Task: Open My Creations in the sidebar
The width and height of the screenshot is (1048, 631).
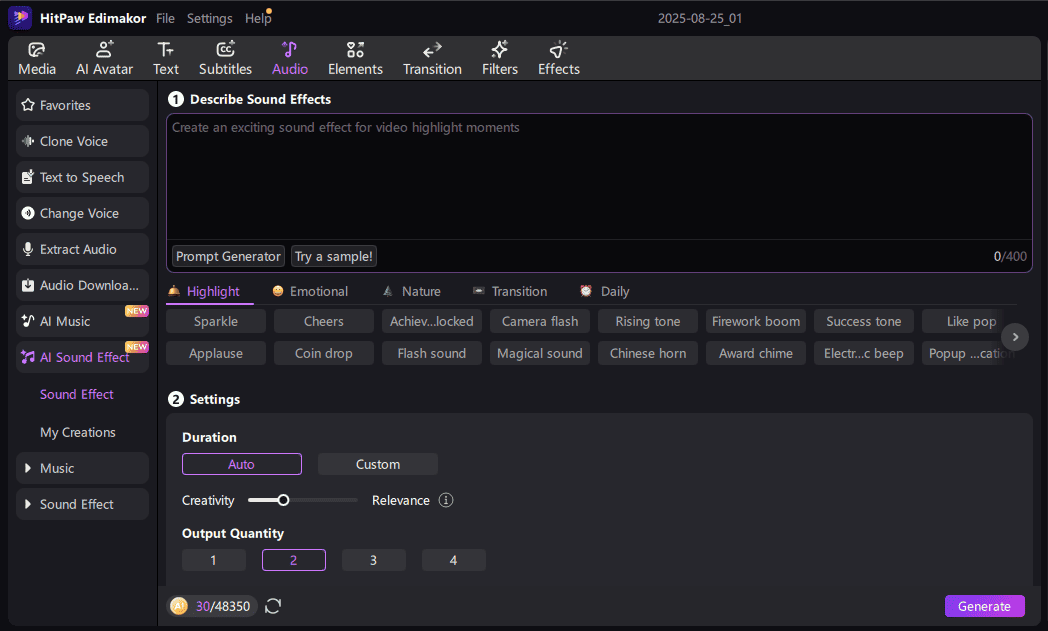Action: coord(78,432)
